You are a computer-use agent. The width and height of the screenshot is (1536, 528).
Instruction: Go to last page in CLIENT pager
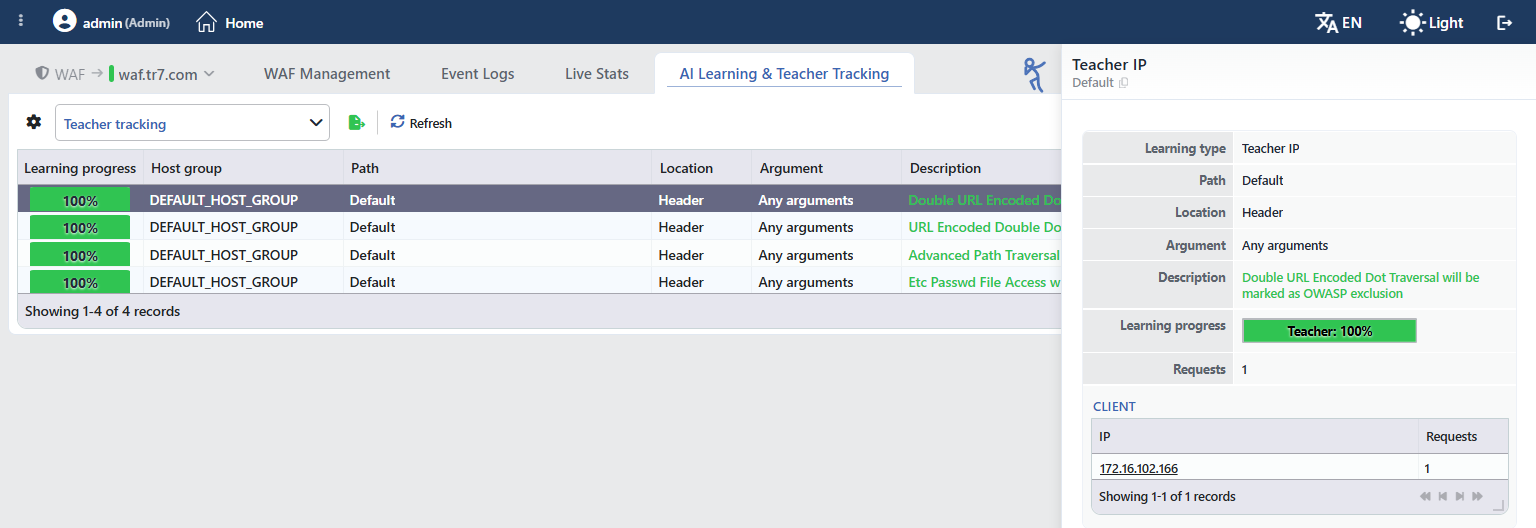(x=1477, y=496)
